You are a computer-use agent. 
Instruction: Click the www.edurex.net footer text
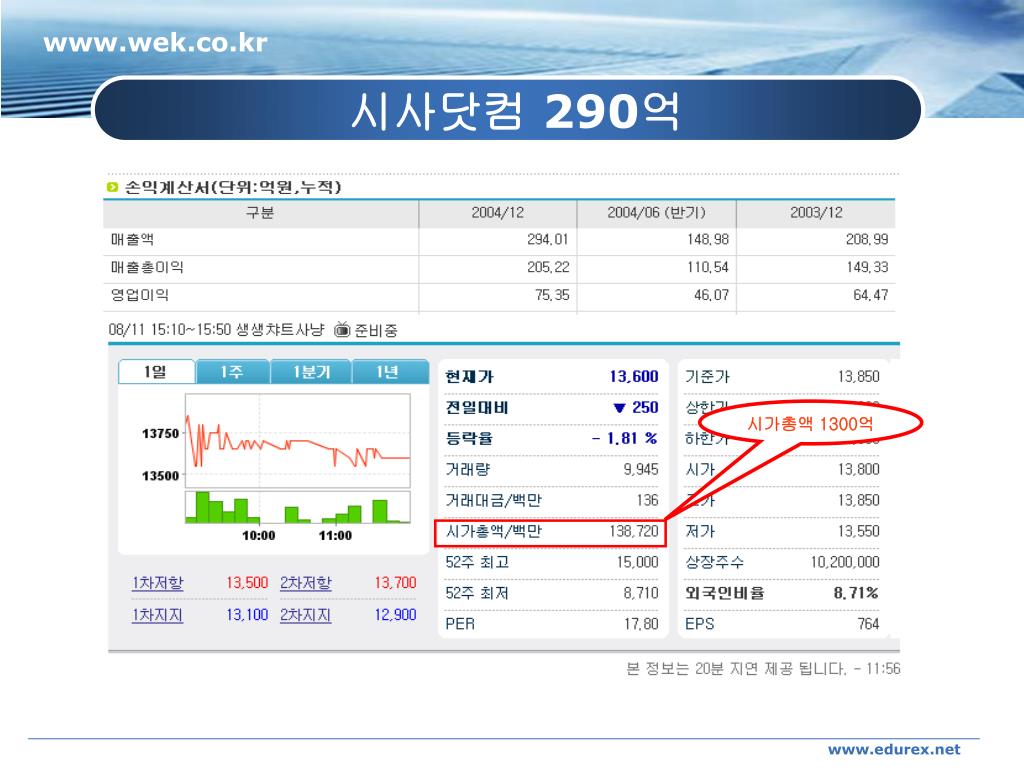[x=894, y=749]
